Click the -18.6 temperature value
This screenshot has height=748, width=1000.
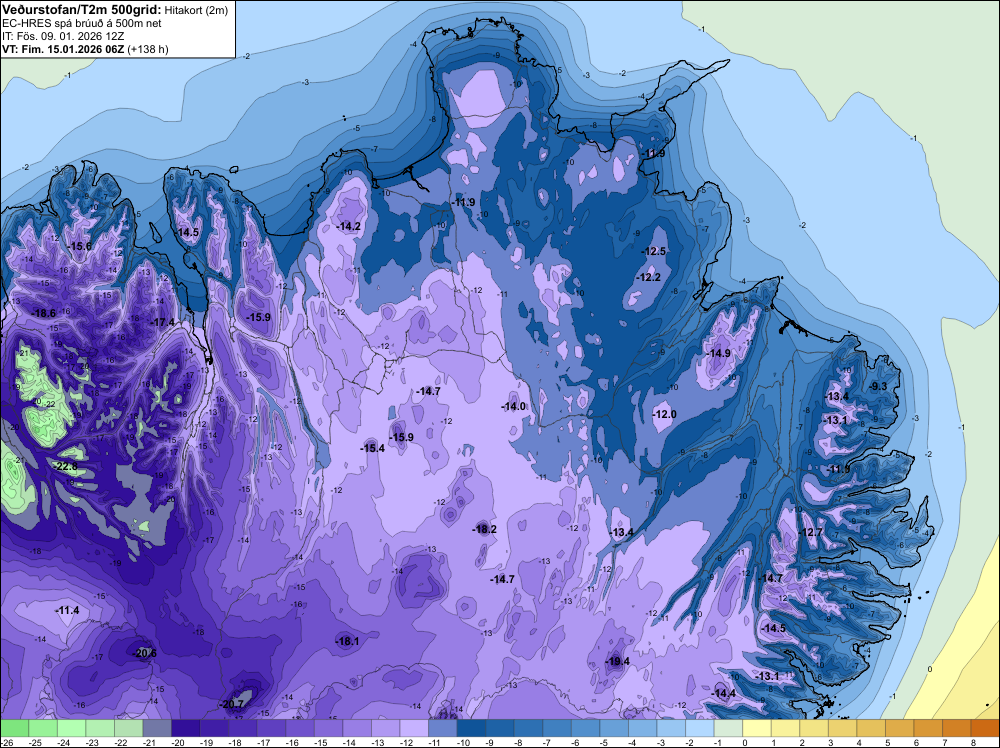43,313
